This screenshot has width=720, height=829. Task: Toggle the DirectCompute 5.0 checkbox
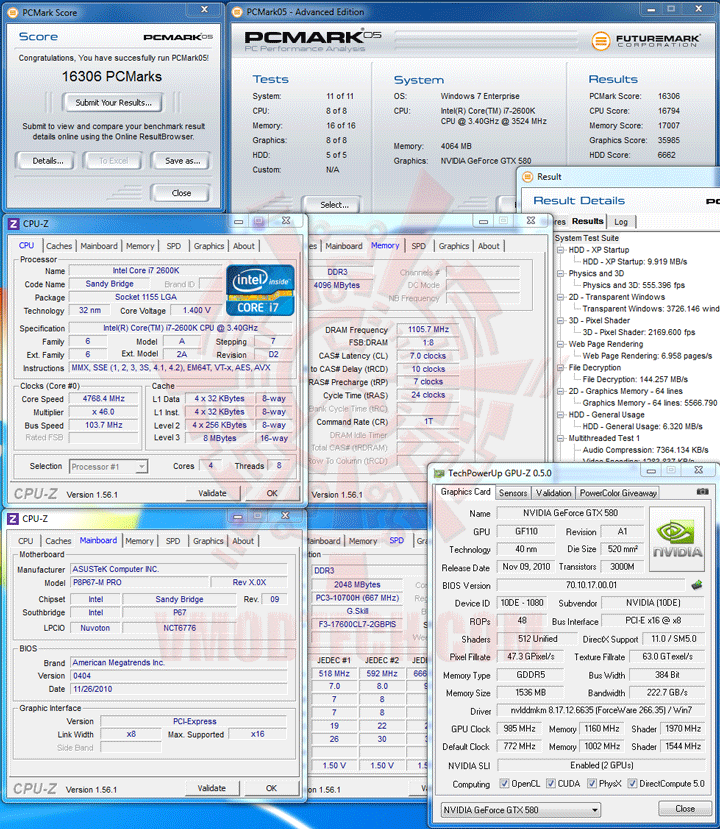click(x=632, y=784)
